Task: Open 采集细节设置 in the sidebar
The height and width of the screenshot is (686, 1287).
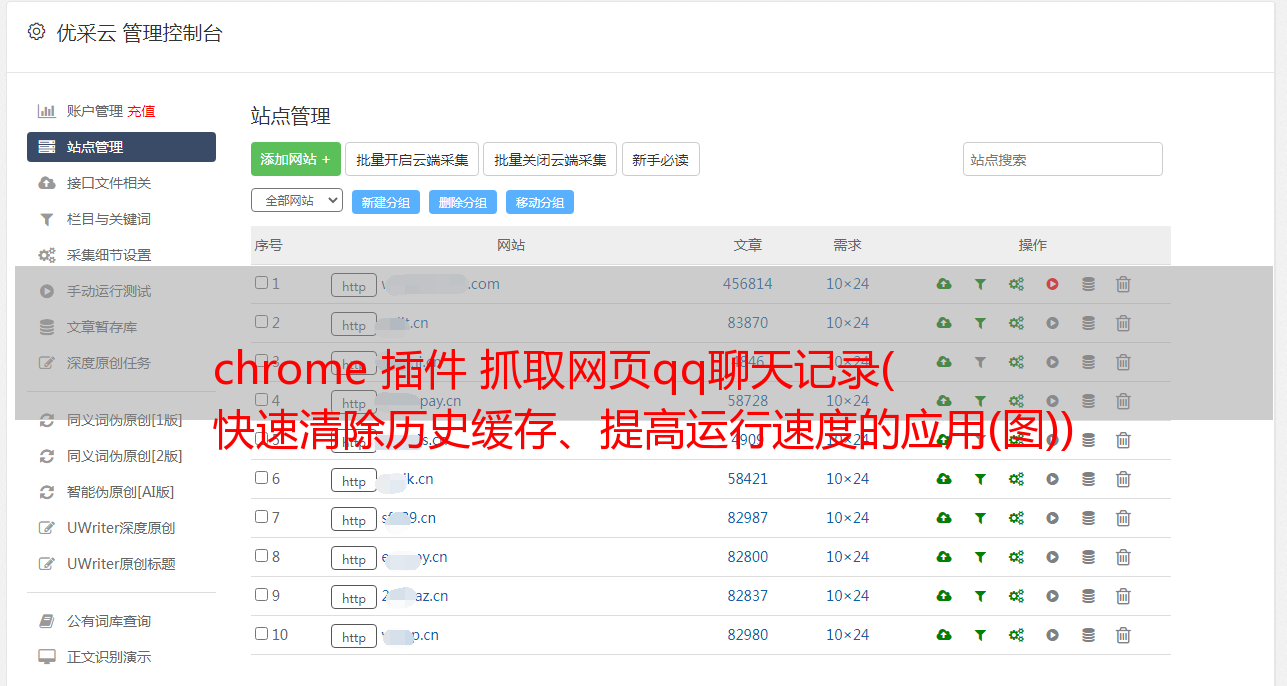Action: click(x=109, y=255)
